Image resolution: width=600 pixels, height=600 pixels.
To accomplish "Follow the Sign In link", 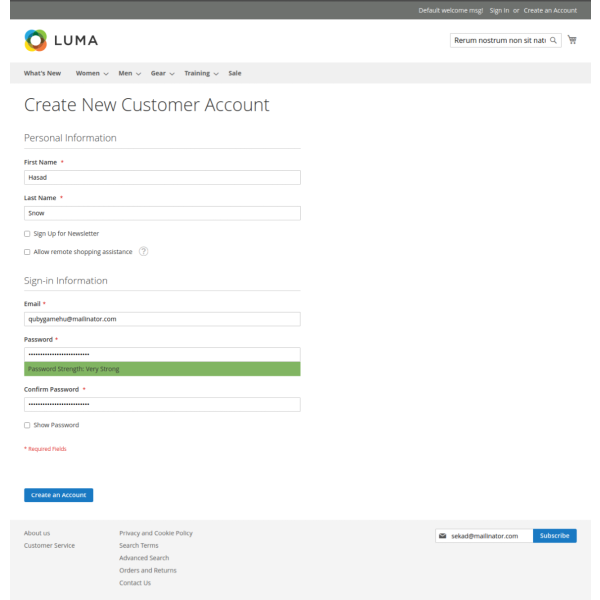I will coord(499,10).
